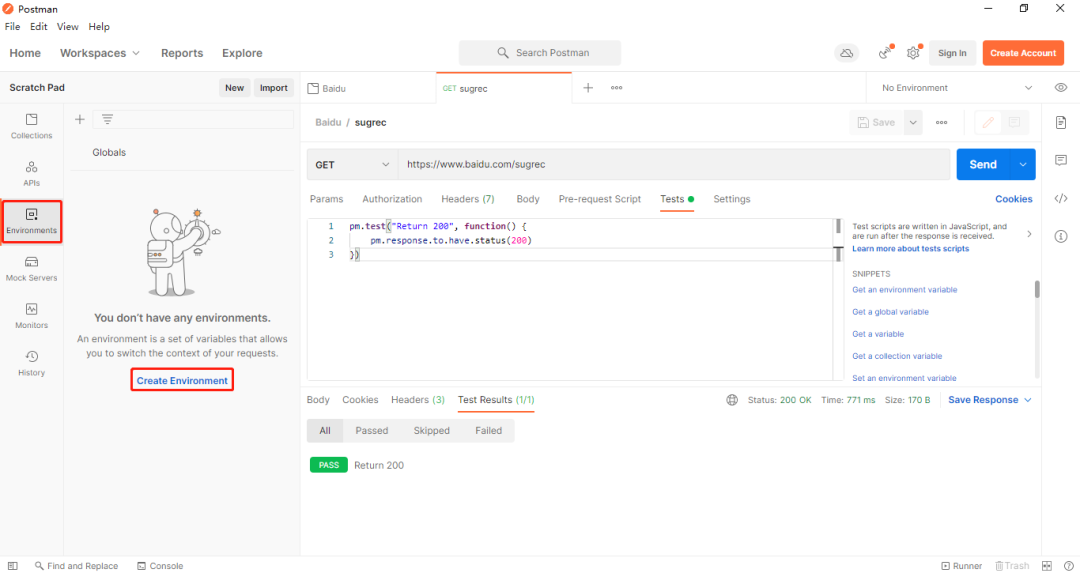Image resolution: width=1080 pixels, height=573 pixels.
Task: Filter test results by Failed
Action: [x=488, y=430]
